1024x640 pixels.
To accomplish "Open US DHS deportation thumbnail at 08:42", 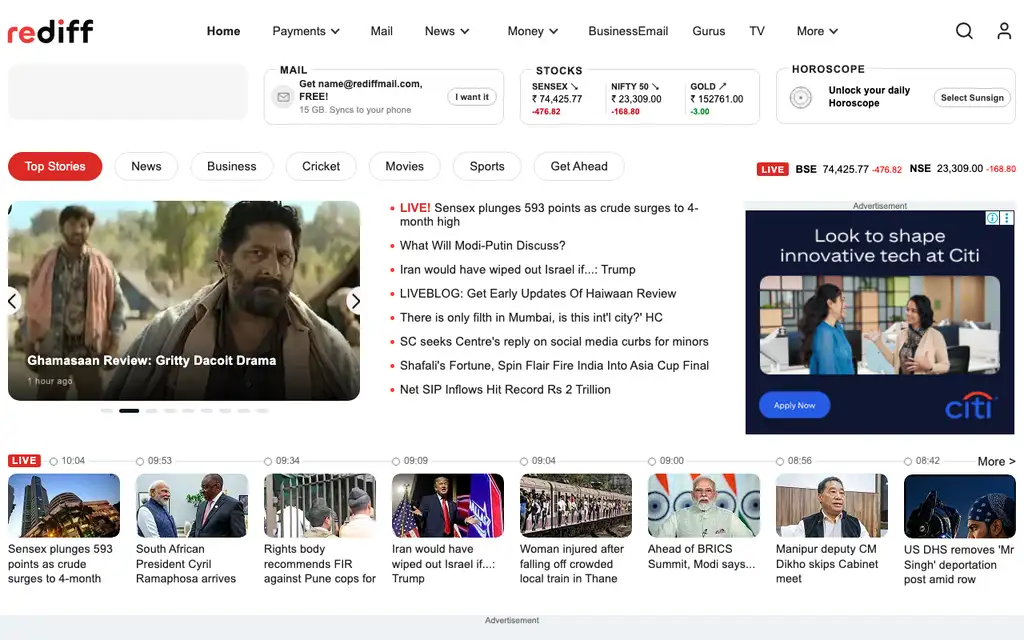I will click(x=960, y=505).
